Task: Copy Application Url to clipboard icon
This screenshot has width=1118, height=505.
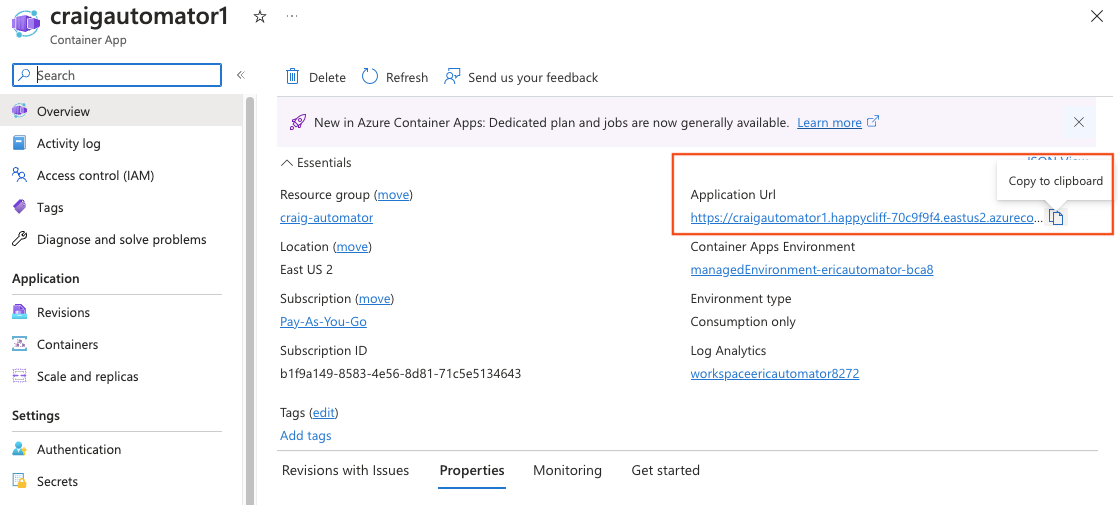Action: click(x=1056, y=218)
